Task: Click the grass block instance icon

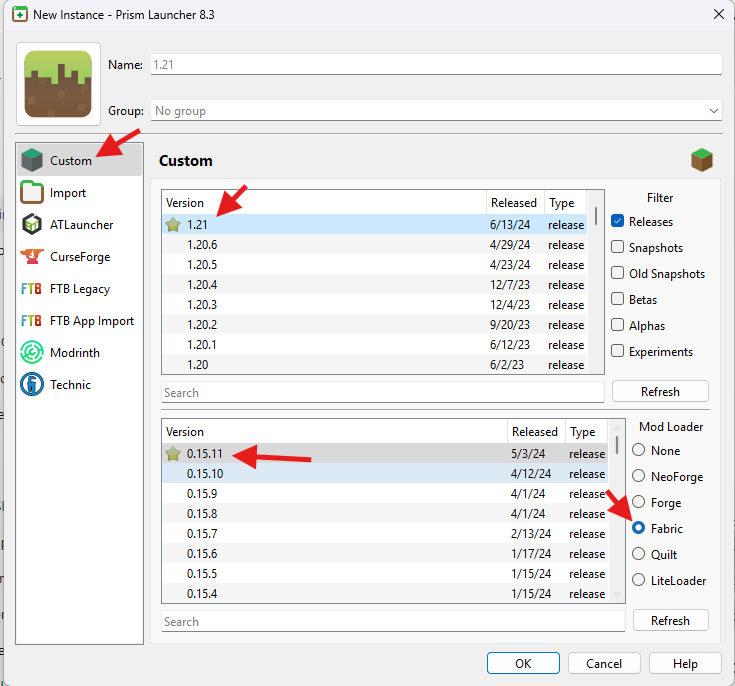Action: pos(58,84)
